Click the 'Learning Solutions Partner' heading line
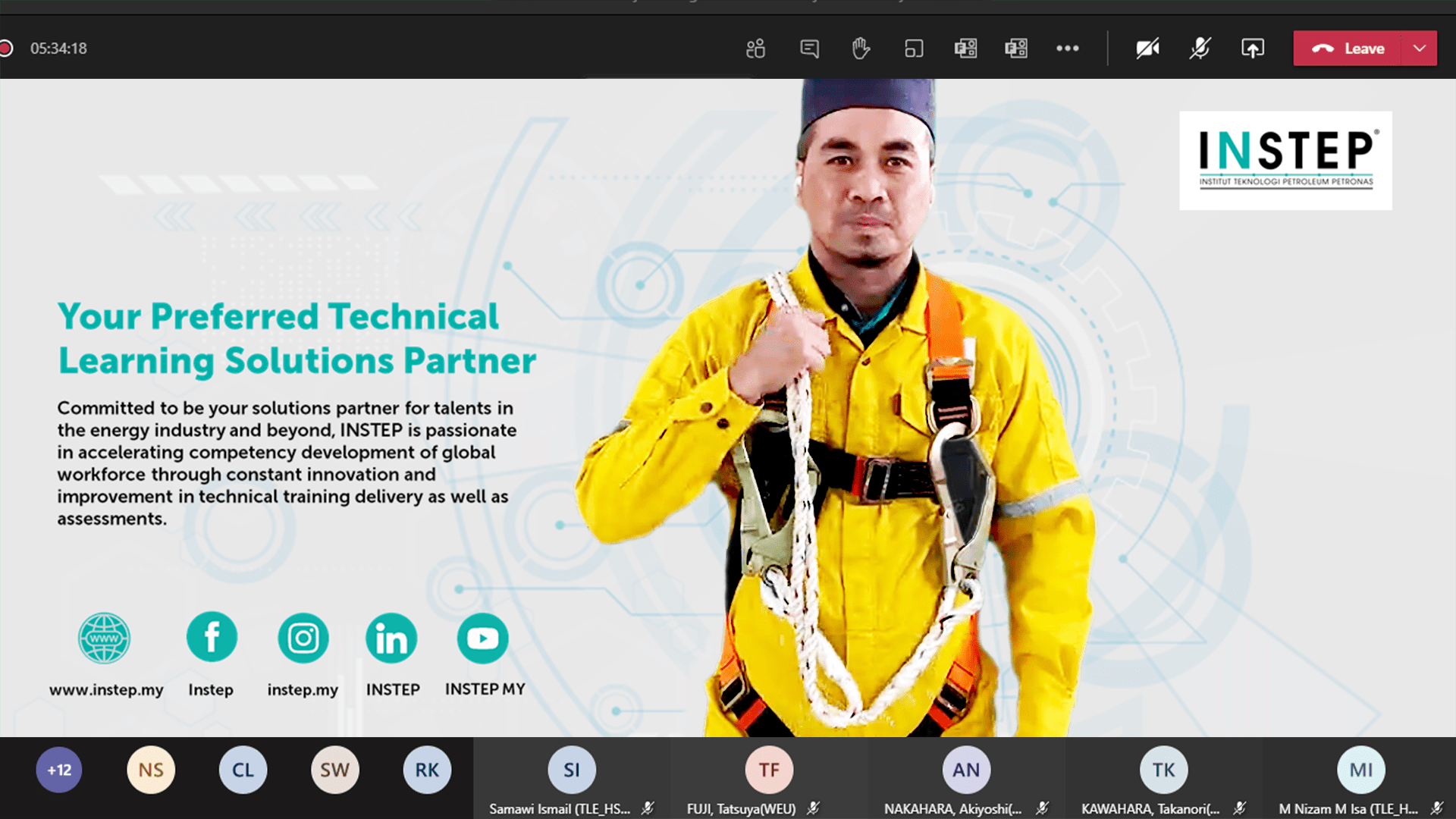This screenshot has width=1456, height=819. 297,361
